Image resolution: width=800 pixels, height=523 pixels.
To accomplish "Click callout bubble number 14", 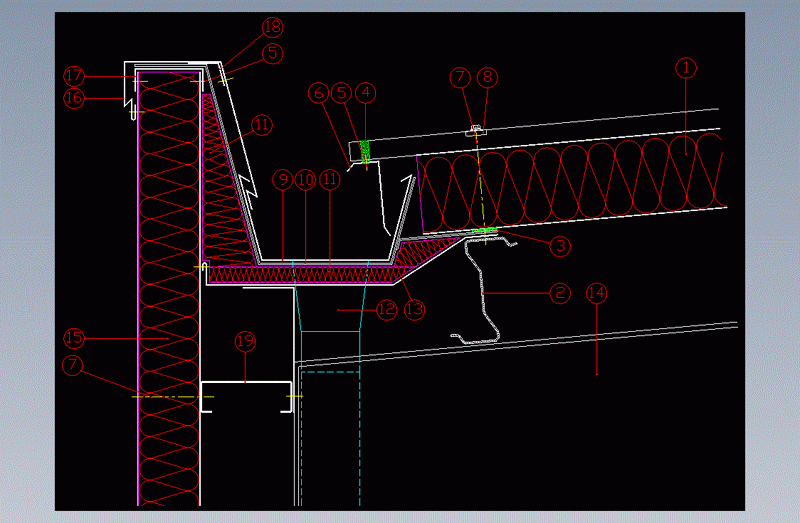I will point(597,293).
